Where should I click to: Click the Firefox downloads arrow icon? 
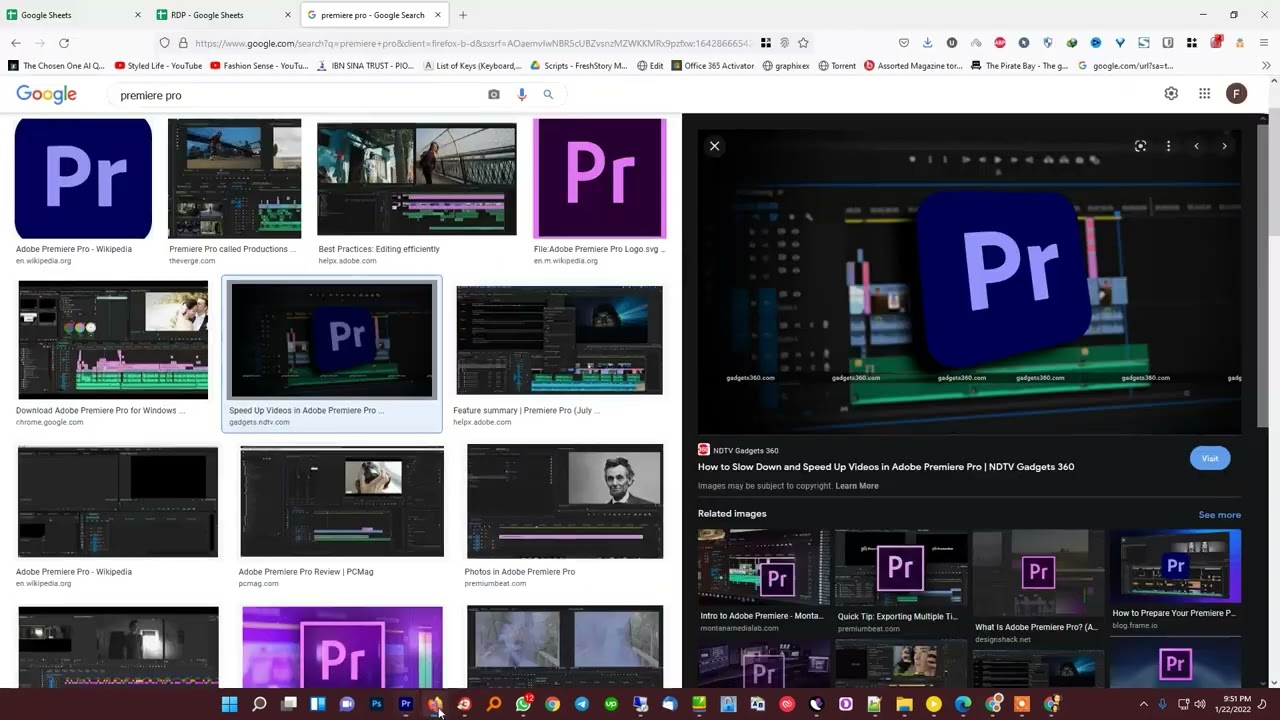(927, 43)
